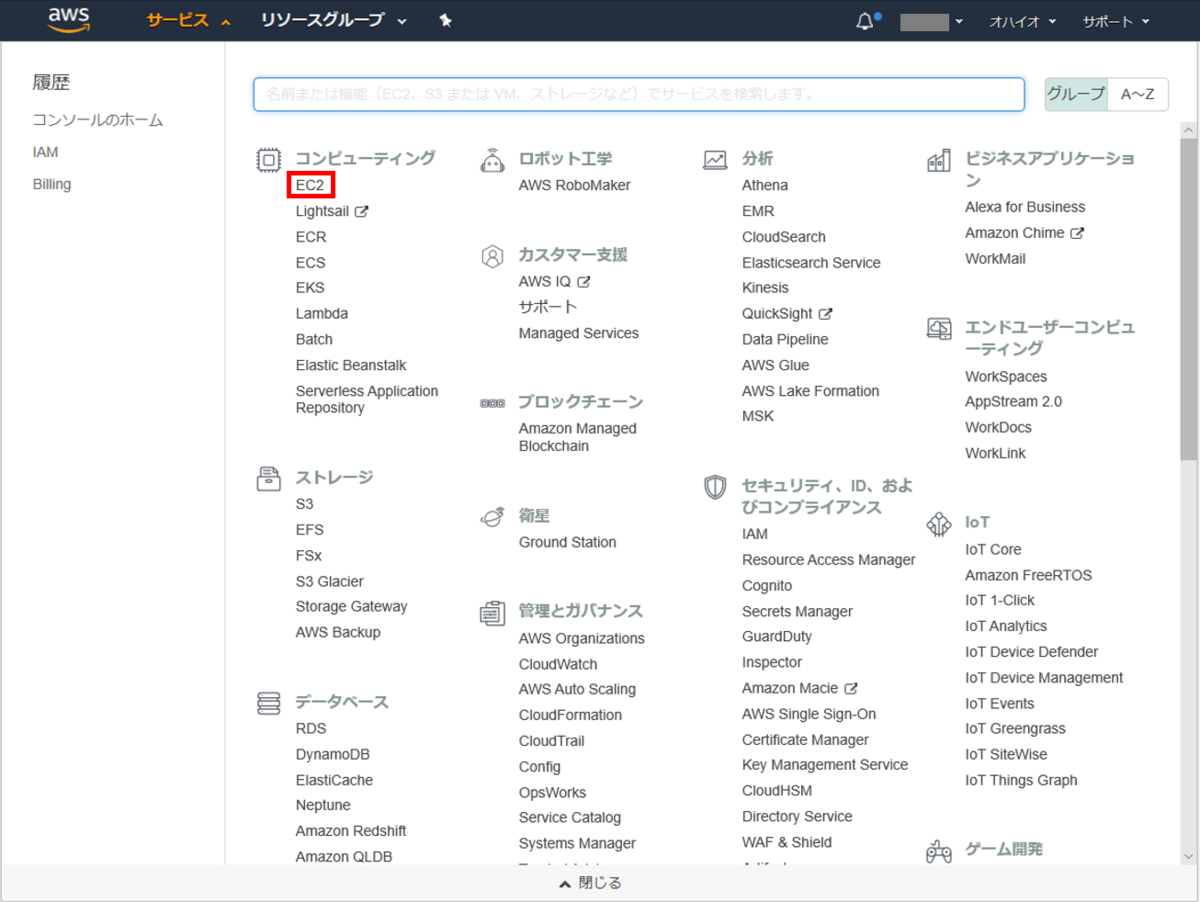This screenshot has height=902, width=1200.
Task: Open Billing from the history list
Action: click(52, 184)
